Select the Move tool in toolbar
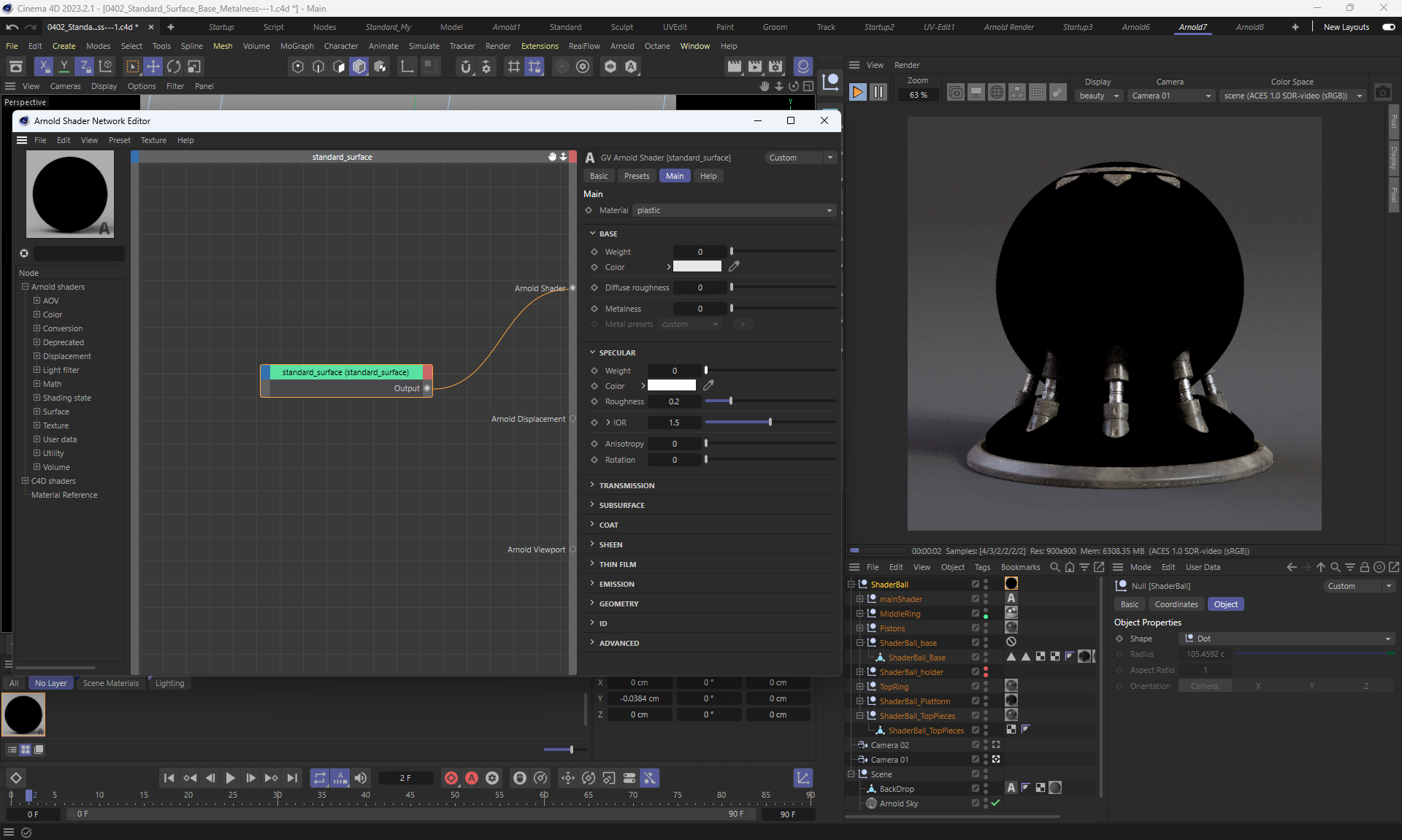The height and width of the screenshot is (840, 1402). click(153, 66)
